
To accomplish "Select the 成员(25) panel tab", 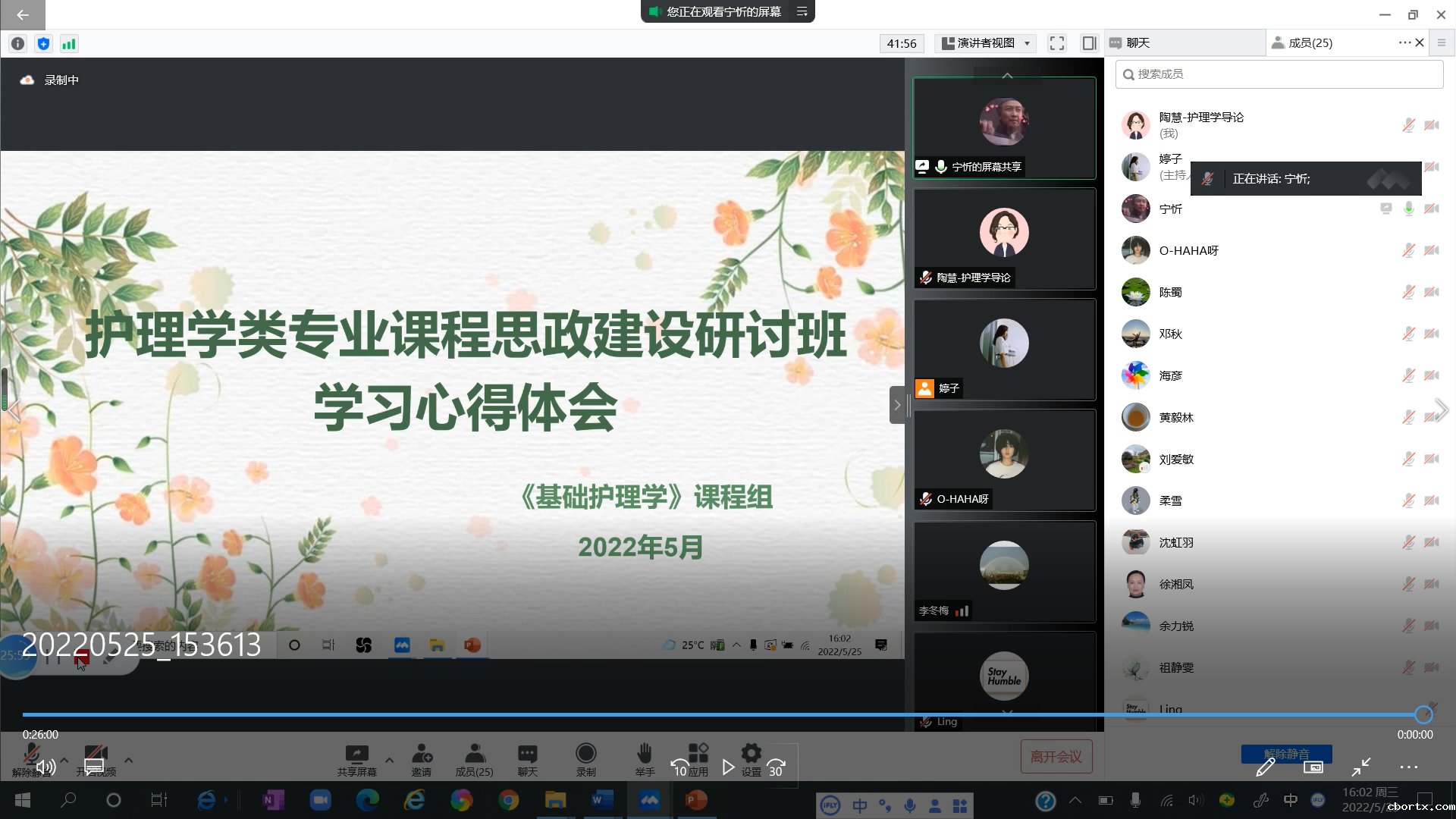I will coord(1310,43).
